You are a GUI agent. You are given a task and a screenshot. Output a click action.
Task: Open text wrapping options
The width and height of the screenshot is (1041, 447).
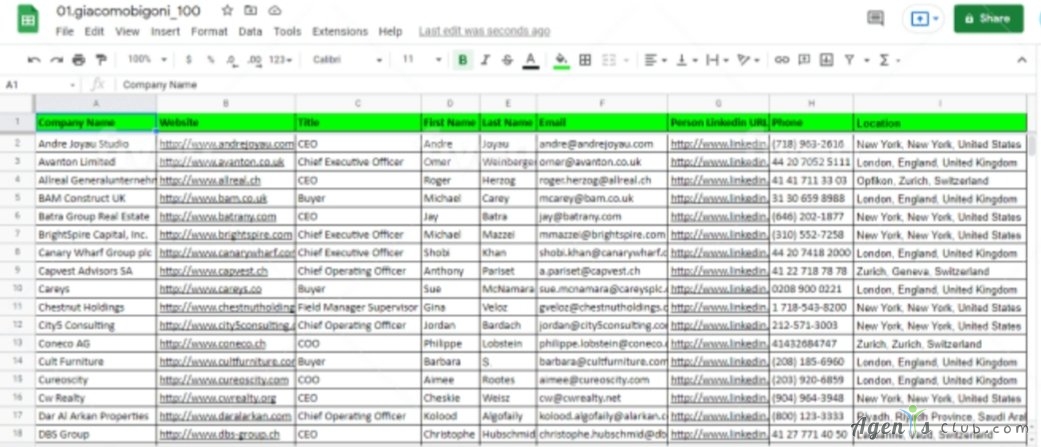tap(717, 60)
